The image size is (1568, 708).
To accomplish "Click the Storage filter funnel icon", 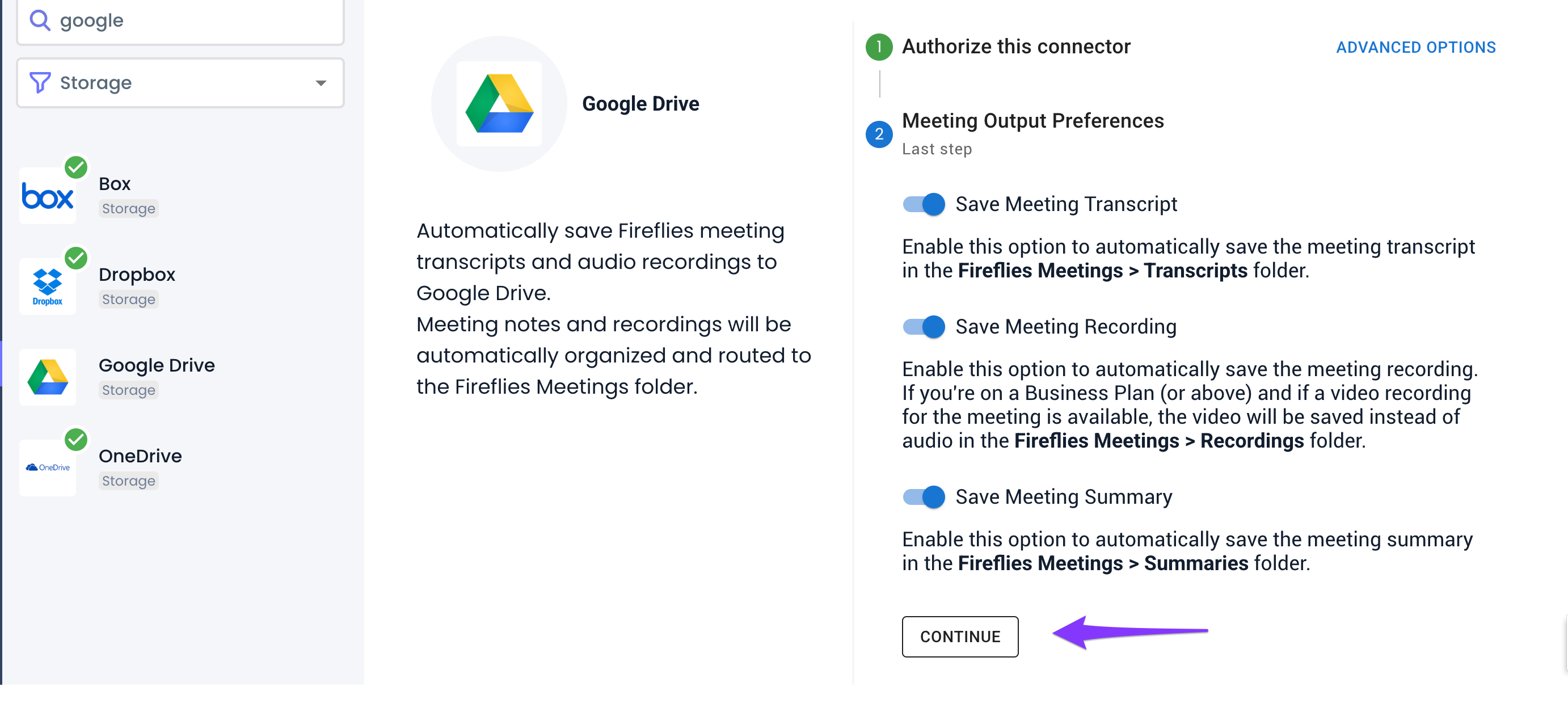I will click(x=40, y=83).
